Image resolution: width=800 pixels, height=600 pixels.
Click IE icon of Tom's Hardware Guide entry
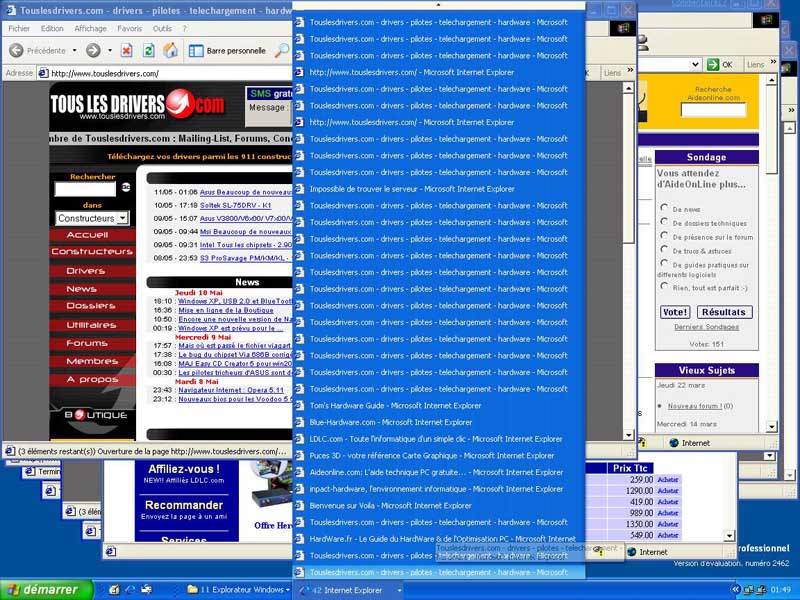tap(299, 406)
